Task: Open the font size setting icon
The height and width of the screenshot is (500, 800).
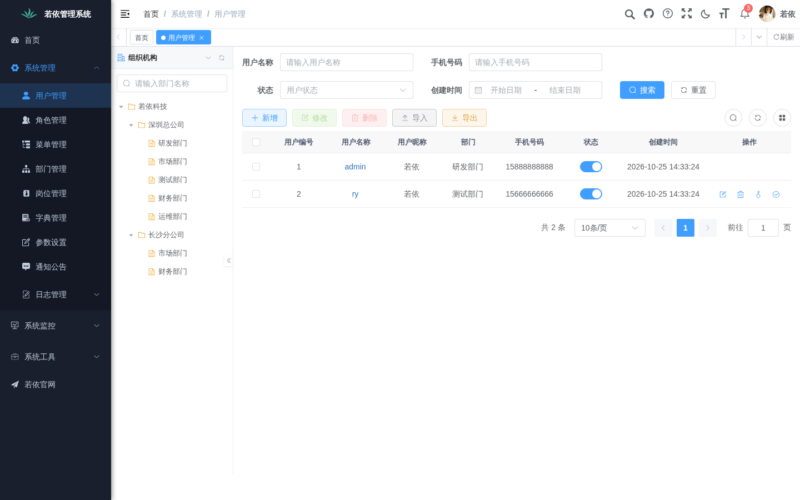Action: tap(724, 14)
